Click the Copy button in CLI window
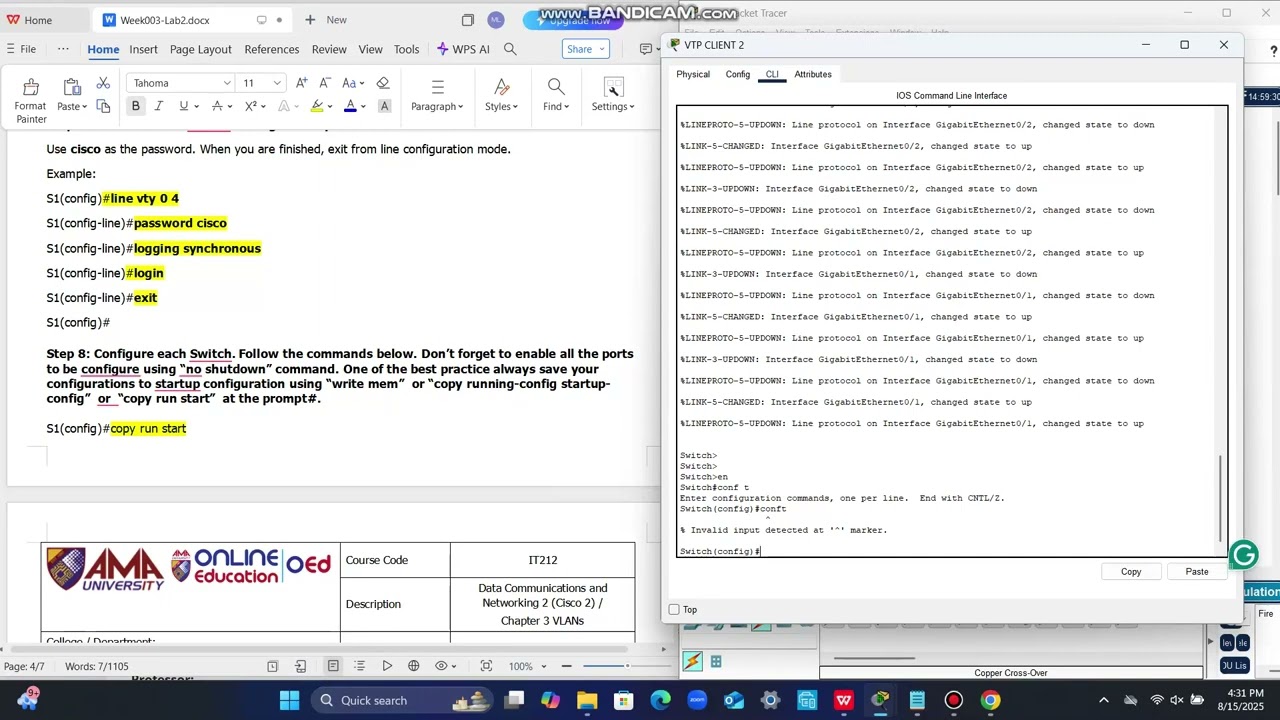The height and width of the screenshot is (720, 1280). (x=1131, y=571)
